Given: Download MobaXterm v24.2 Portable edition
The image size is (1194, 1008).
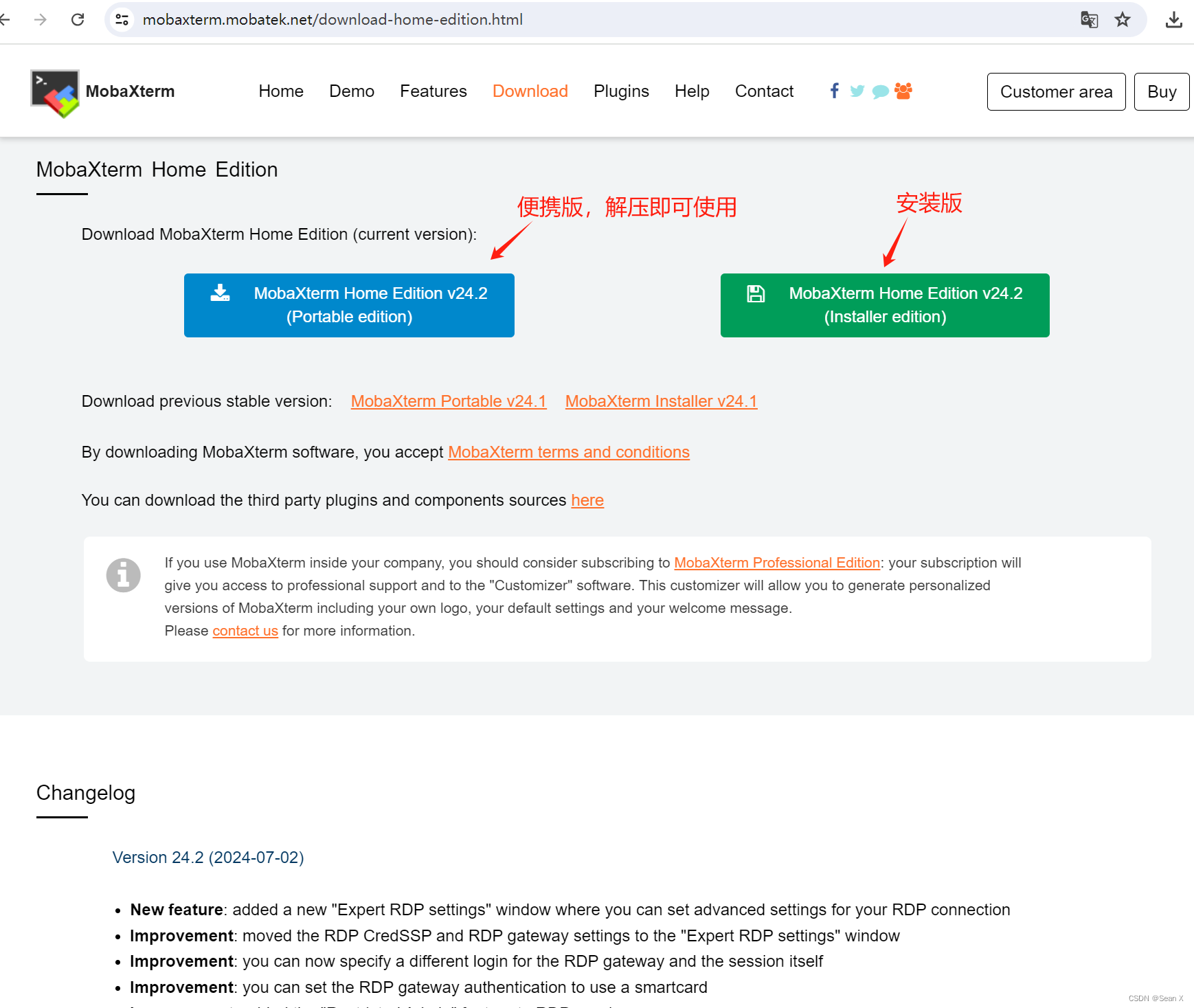Looking at the screenshot, I should (x=349, y=305).
